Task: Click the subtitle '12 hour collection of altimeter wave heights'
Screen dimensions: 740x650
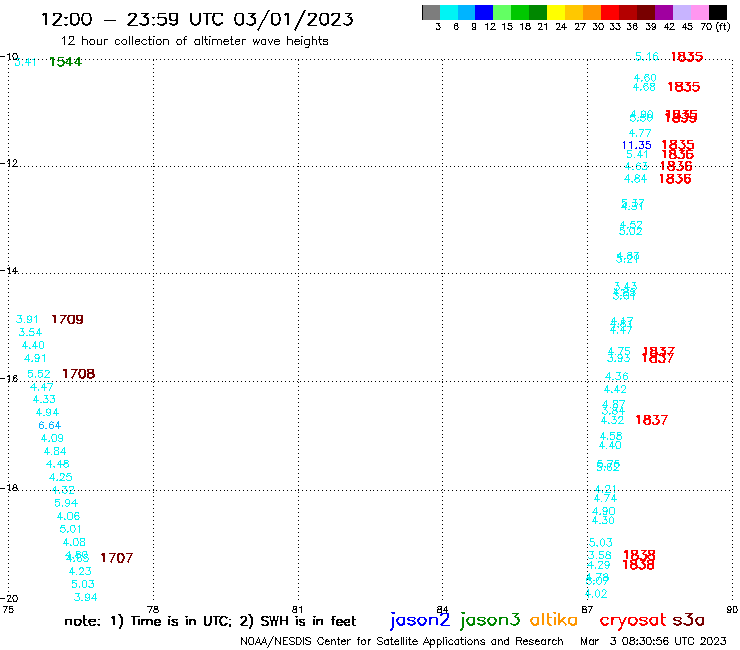Action: pyautogui.click(x=194, y=41)
